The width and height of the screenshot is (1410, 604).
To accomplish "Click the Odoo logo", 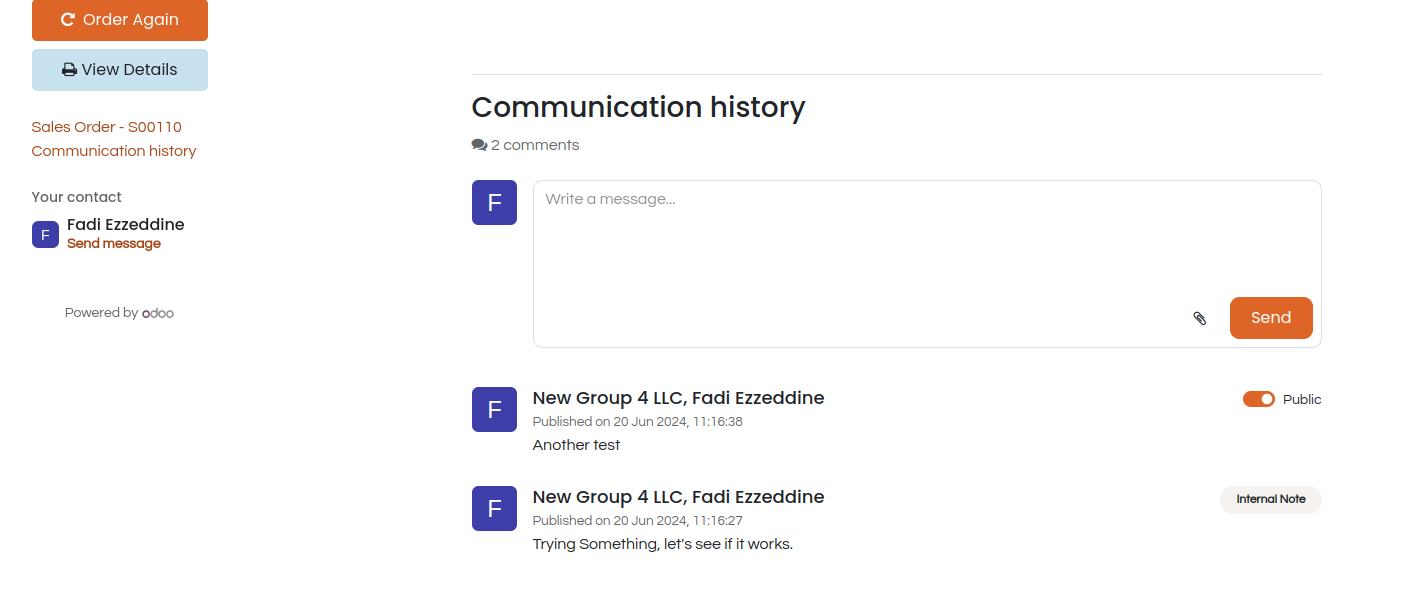I will click(158, 313).
